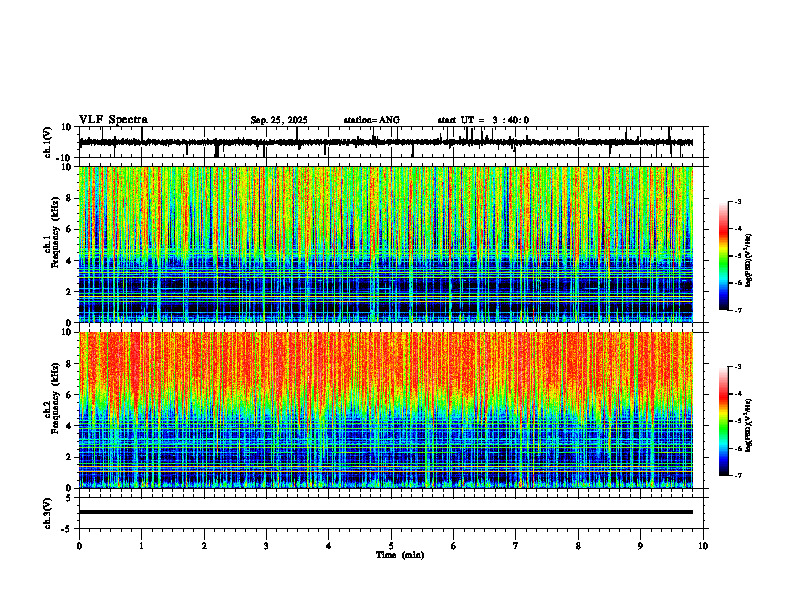Click the ch.1 spectrogram color scale bar
792x612 pixels.
click(x=724, y=256)
